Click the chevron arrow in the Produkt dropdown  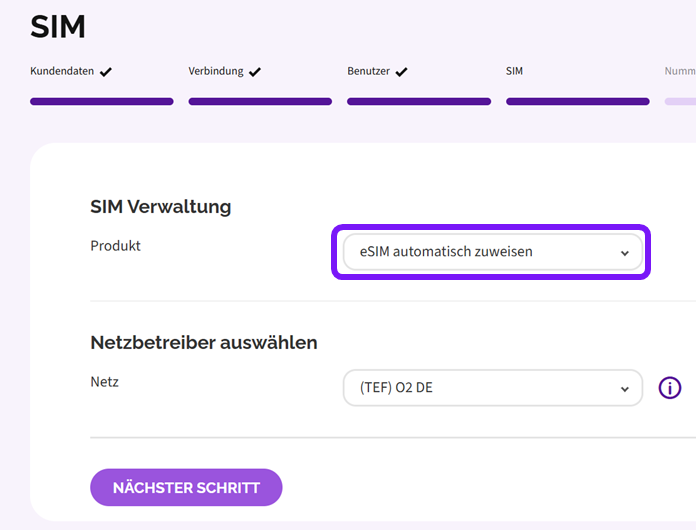[x=625, y=253]
